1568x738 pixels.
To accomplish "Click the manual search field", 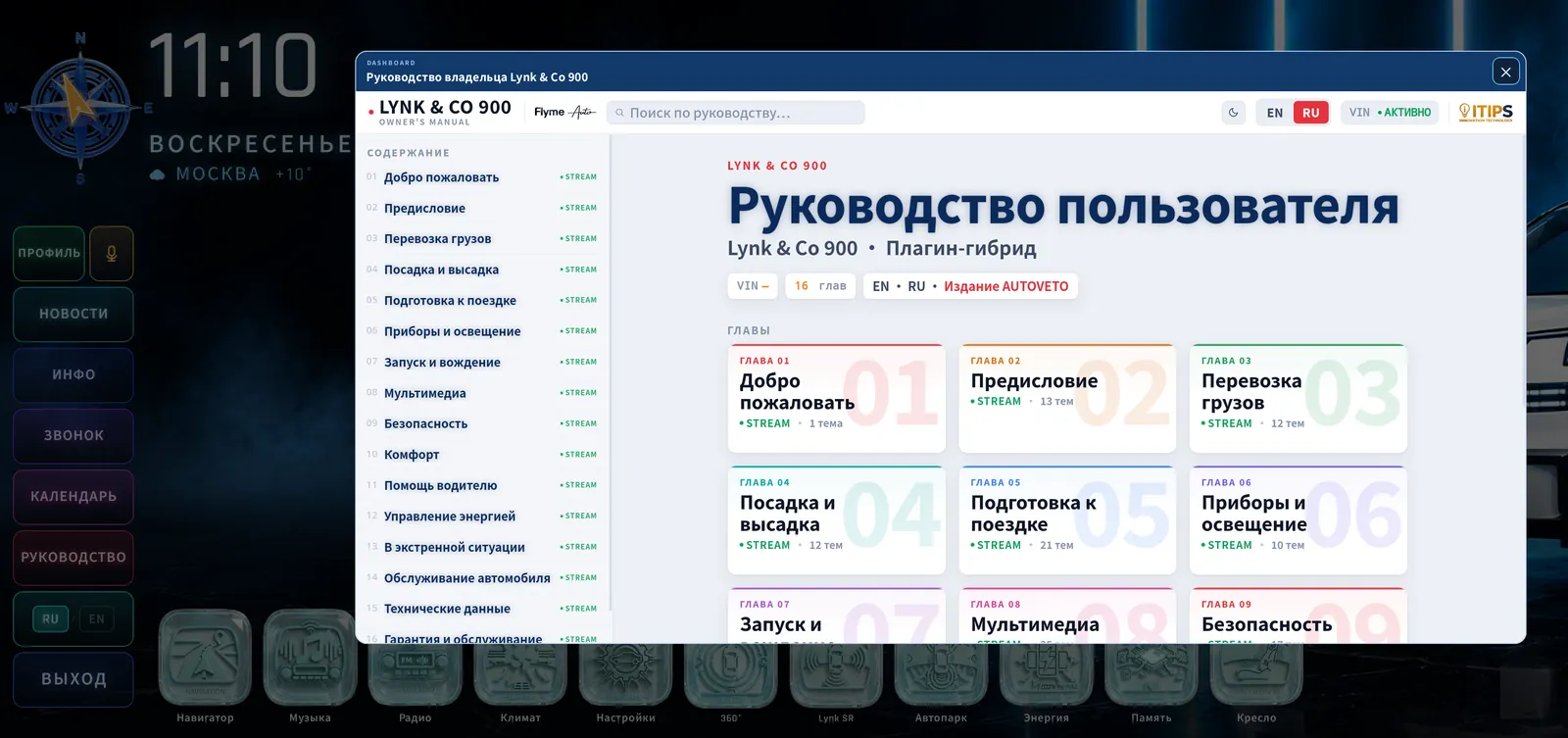I will click(736, 113).
